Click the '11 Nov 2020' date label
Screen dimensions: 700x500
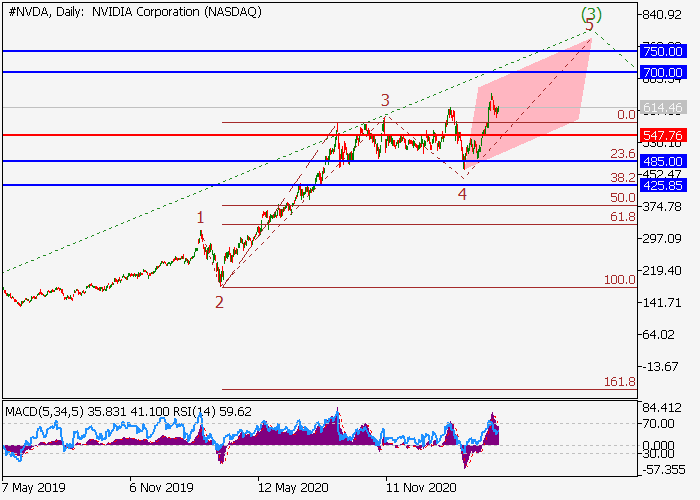pos(421,487)
